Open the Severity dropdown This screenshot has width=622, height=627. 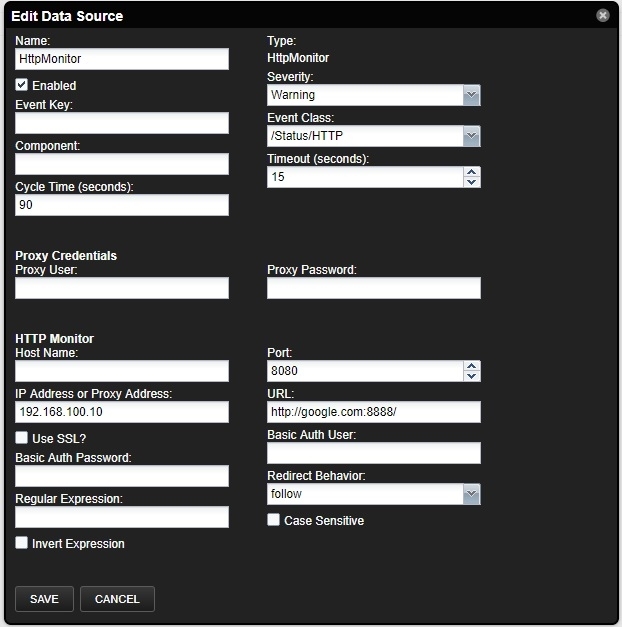[x=472, y=95]
